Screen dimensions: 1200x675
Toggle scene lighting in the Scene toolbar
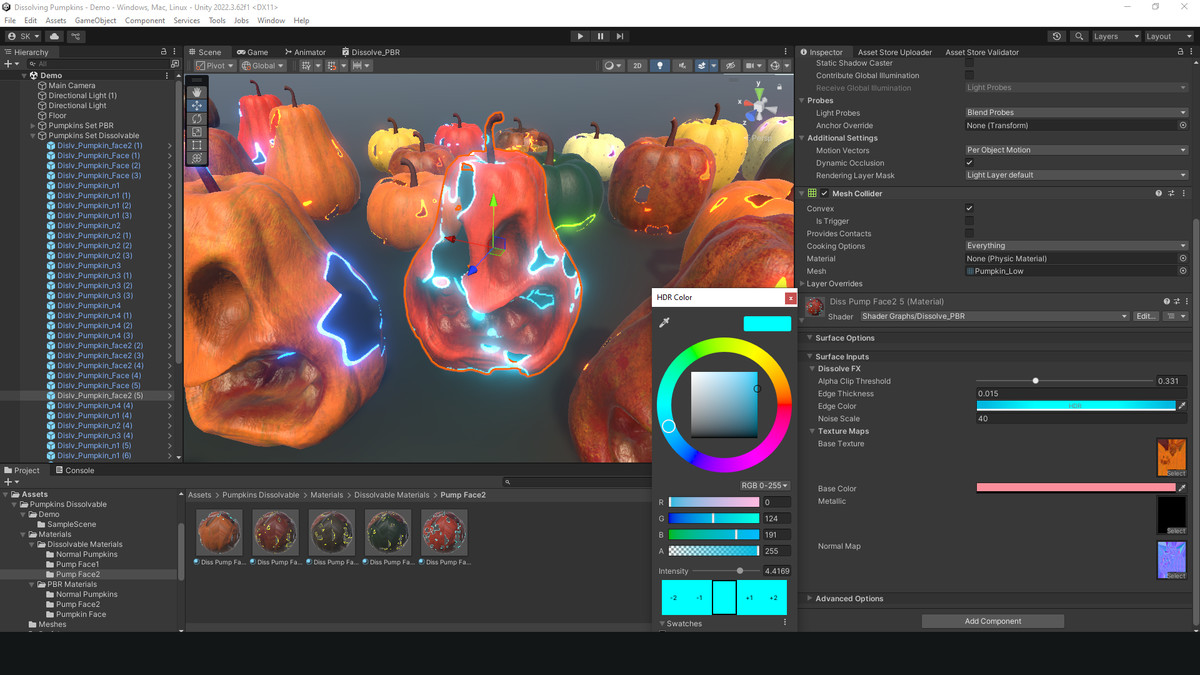coord(660,65)
